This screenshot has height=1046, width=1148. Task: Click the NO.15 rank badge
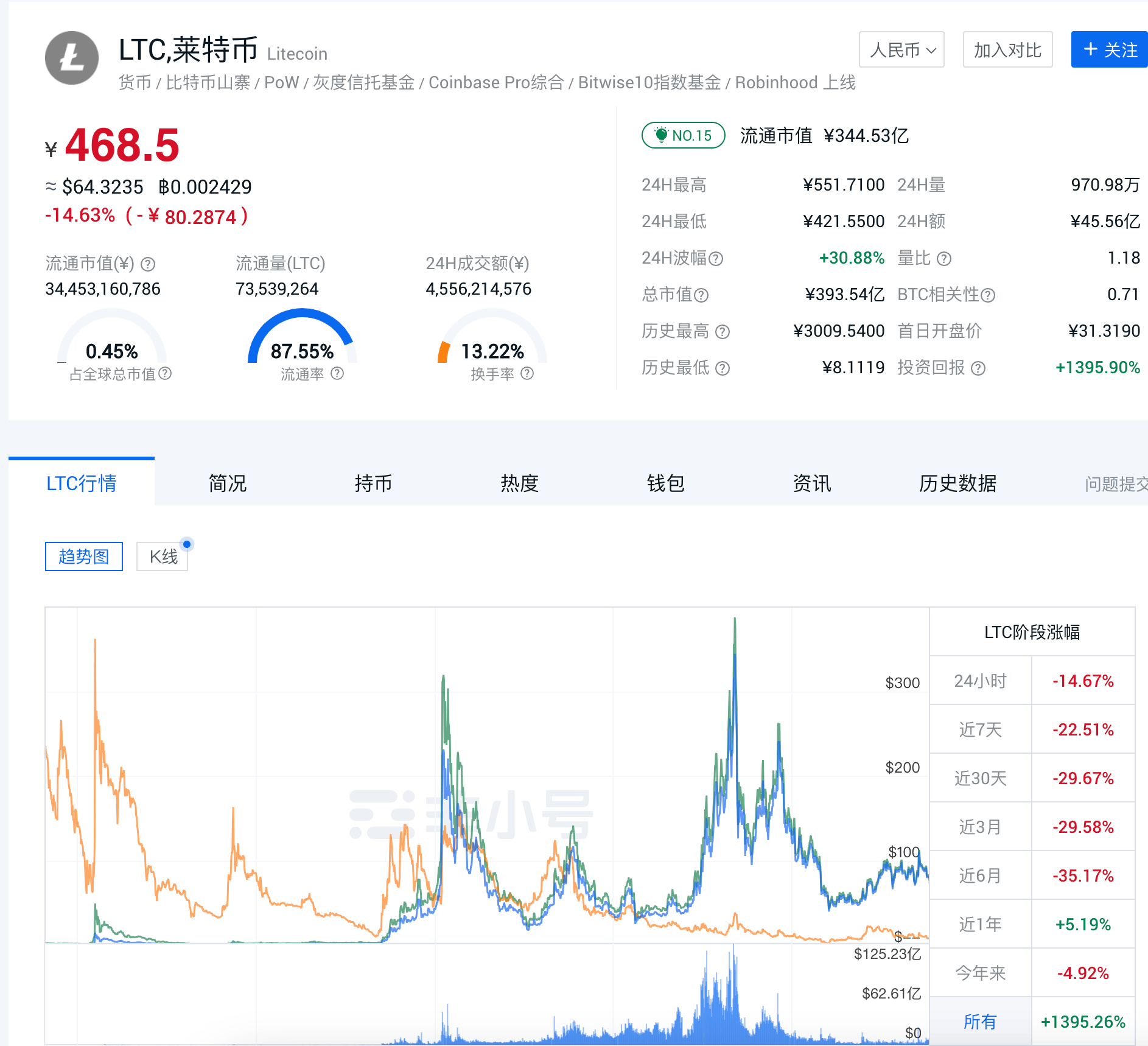[x=683, y=135]
